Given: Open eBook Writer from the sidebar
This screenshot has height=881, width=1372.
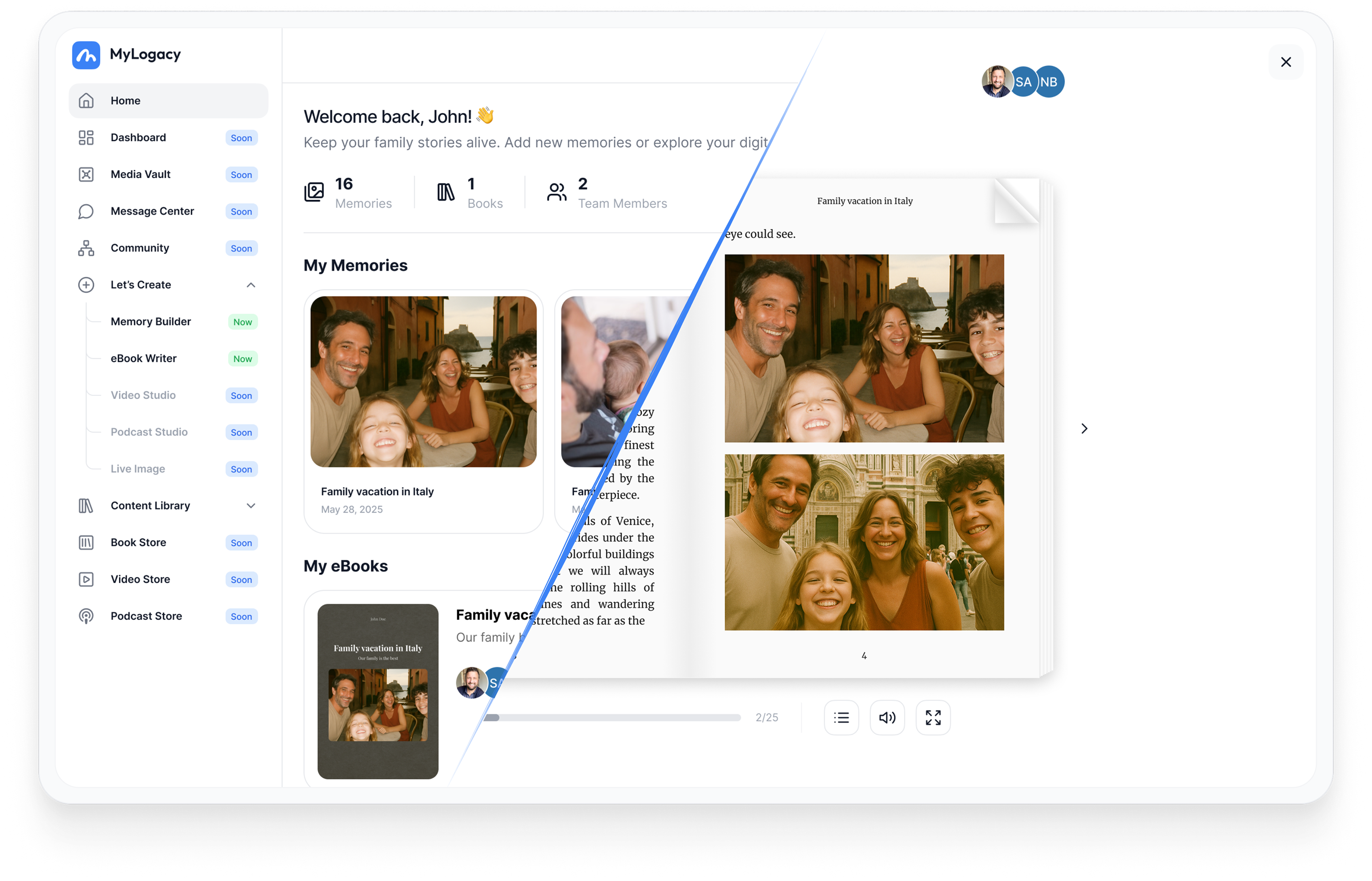Looking at the screenshot, I should click(x=144, y=359).
